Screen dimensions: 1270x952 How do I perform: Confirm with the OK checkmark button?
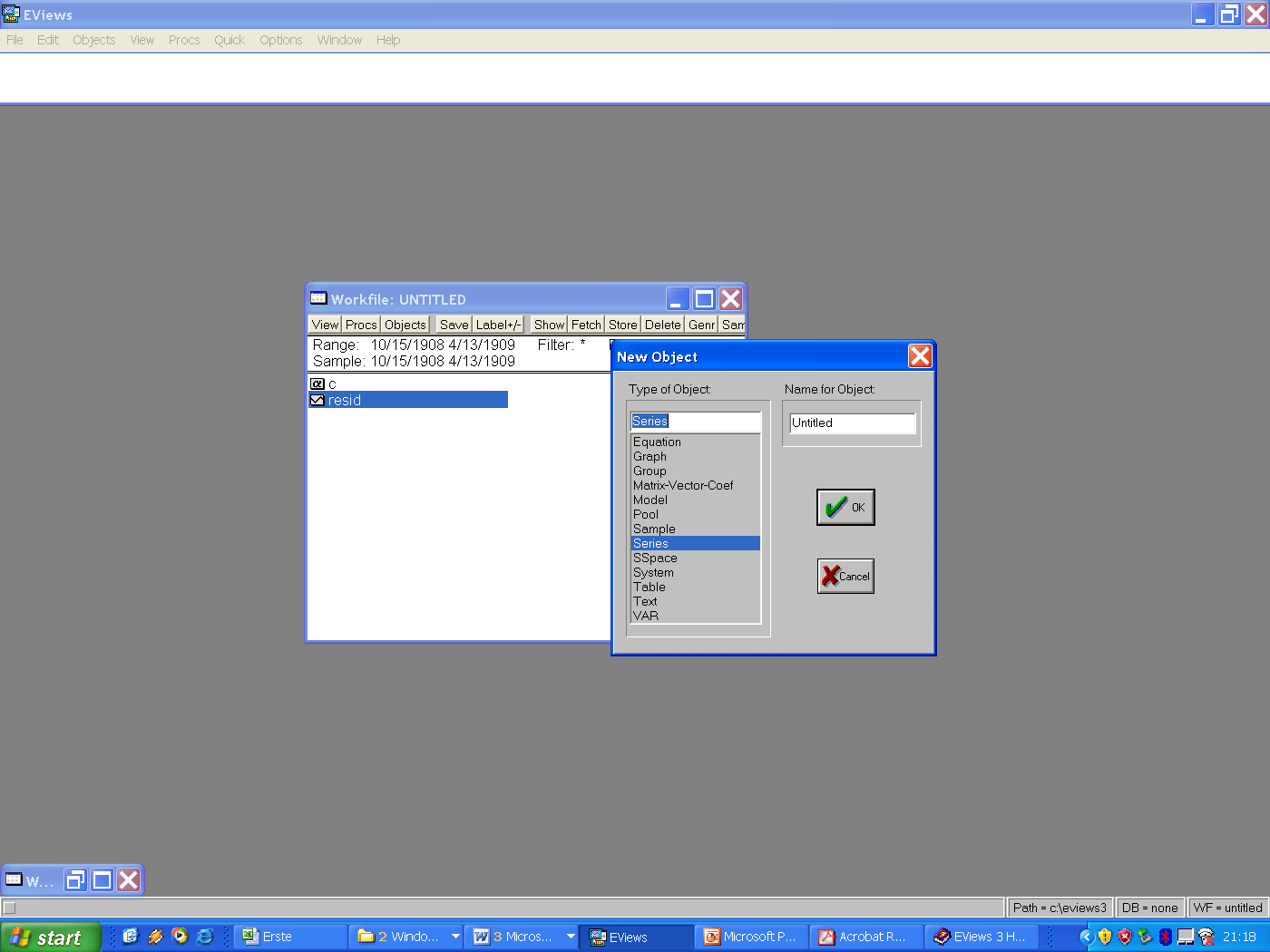pos(845,507)
